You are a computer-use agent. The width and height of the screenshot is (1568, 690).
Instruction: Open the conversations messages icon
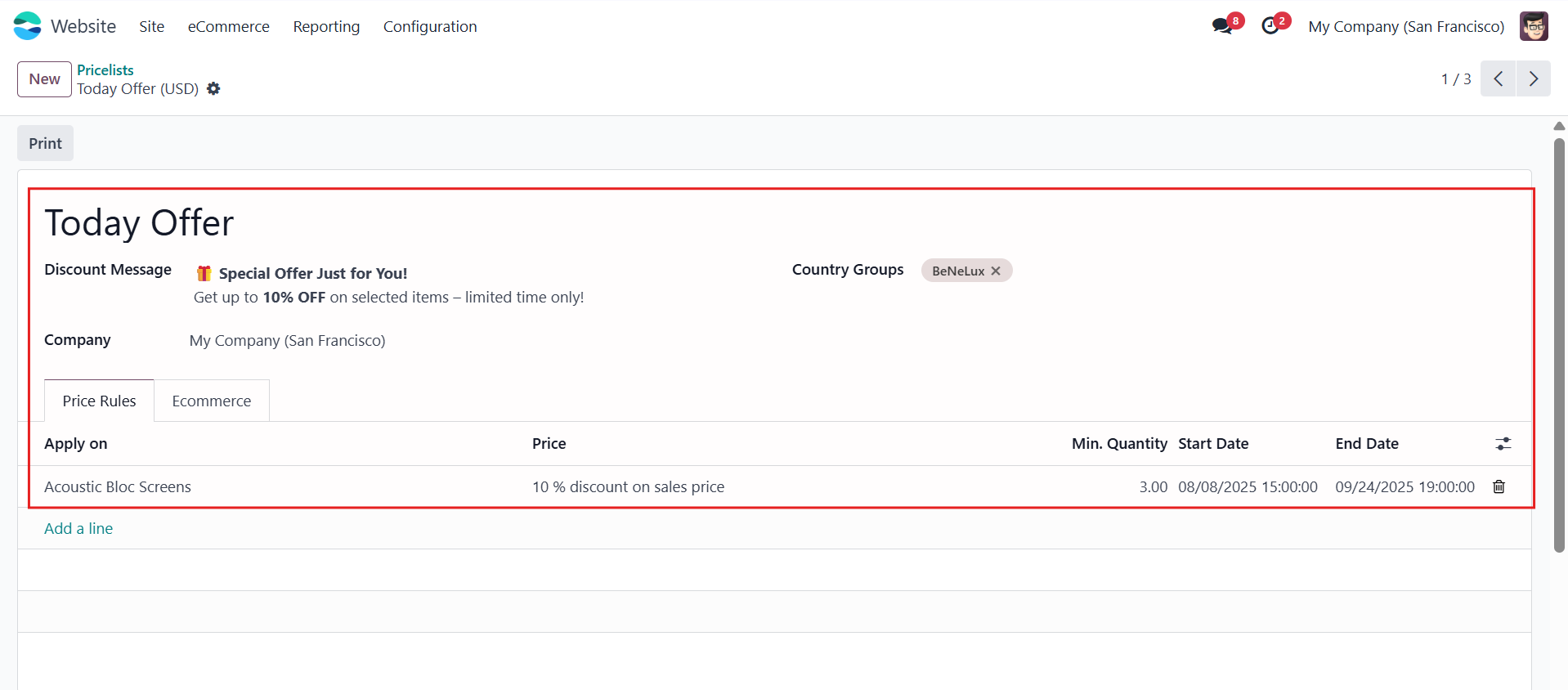coord(1222,26)
